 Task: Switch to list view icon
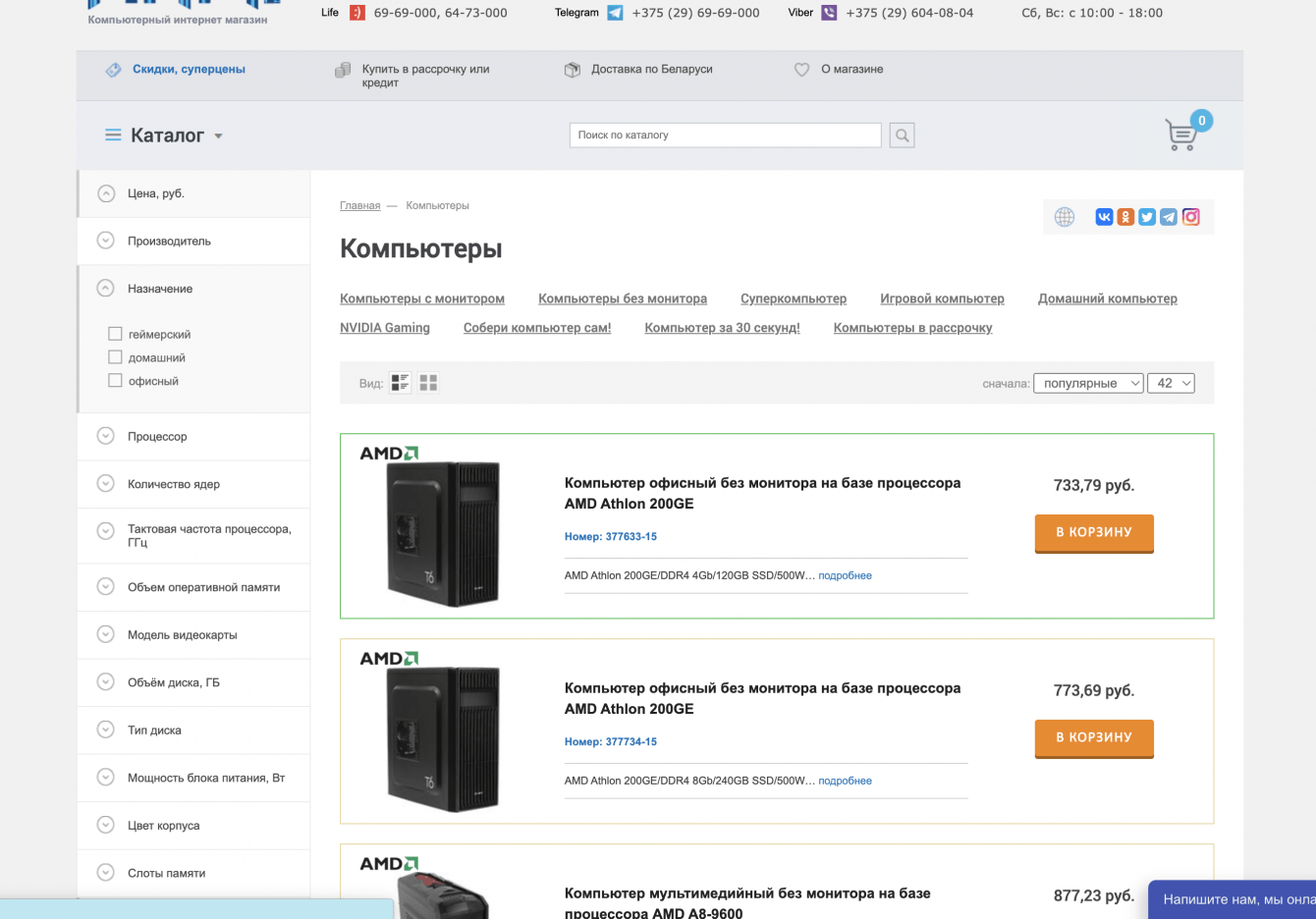400,383
